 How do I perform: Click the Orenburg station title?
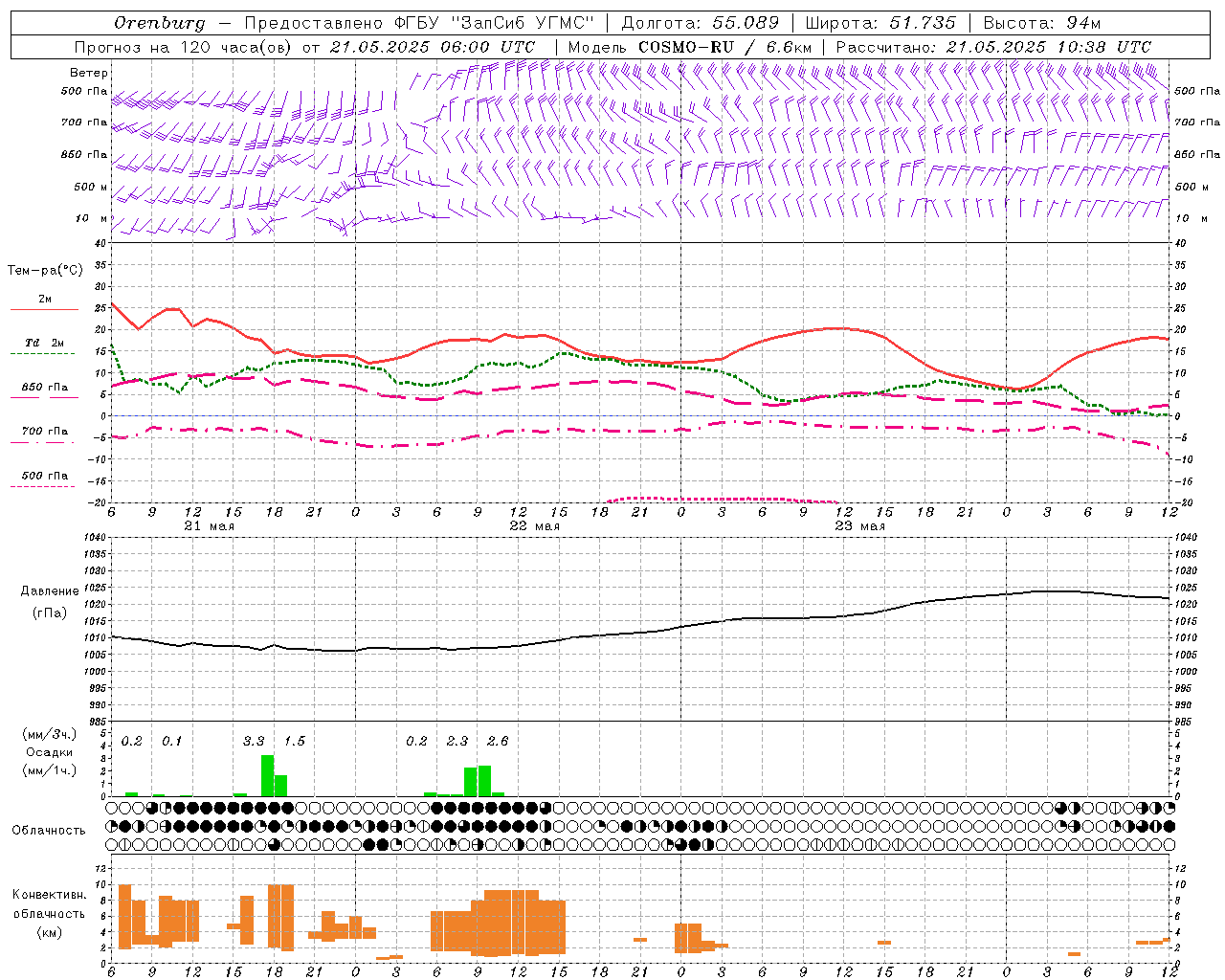tap(159, 23)
